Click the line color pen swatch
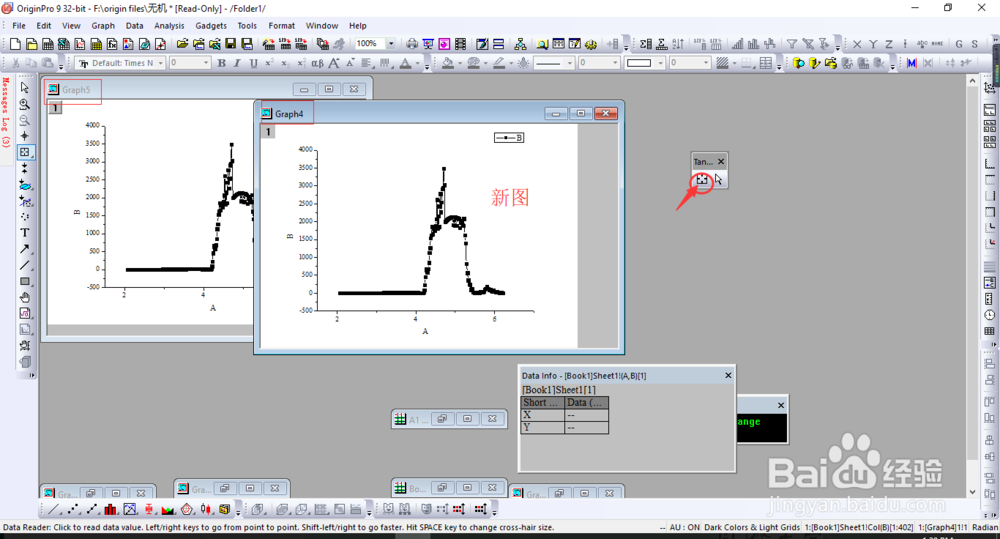The image size is (1000, 539). [x=499, y=63]
